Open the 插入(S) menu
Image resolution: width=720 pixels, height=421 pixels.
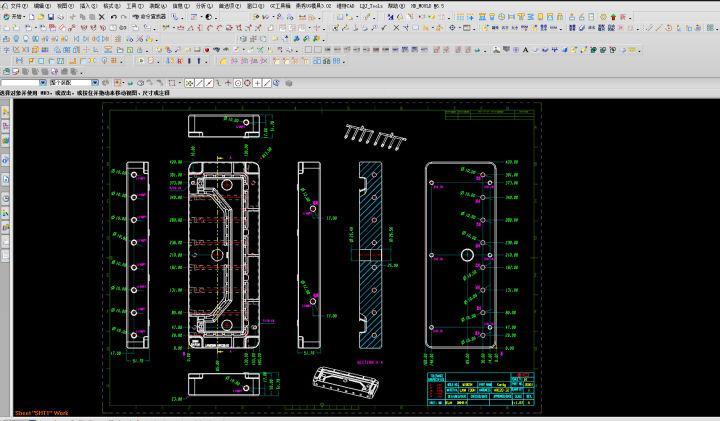click(88, 6)
